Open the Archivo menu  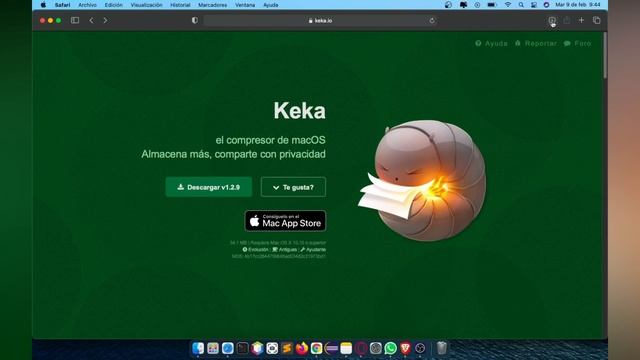(87, 5)
